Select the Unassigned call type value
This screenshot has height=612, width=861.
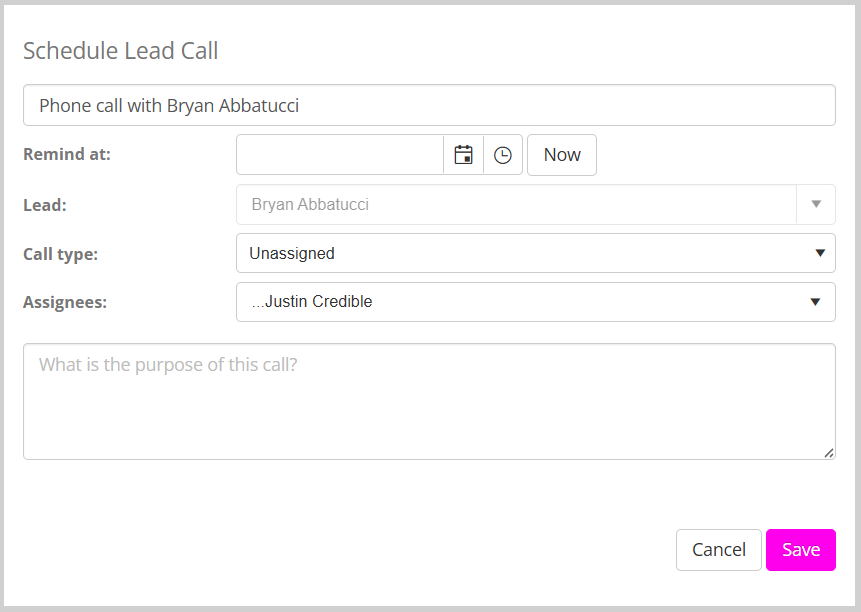pos(292,253)
